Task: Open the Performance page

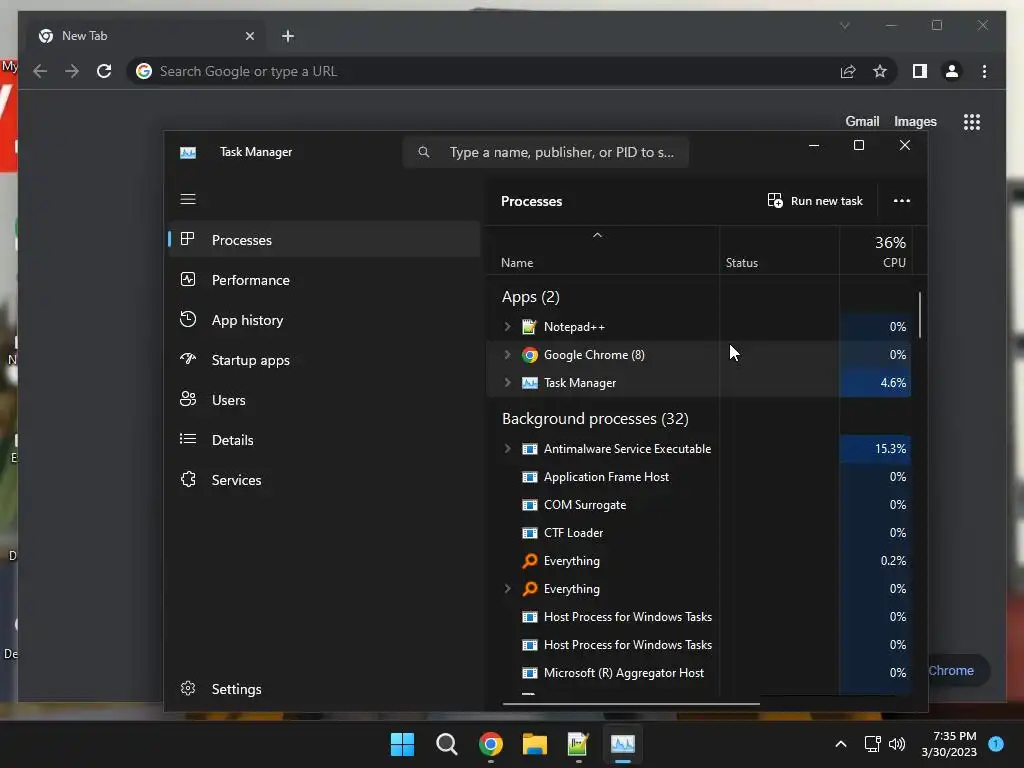Action: (325, 280)
